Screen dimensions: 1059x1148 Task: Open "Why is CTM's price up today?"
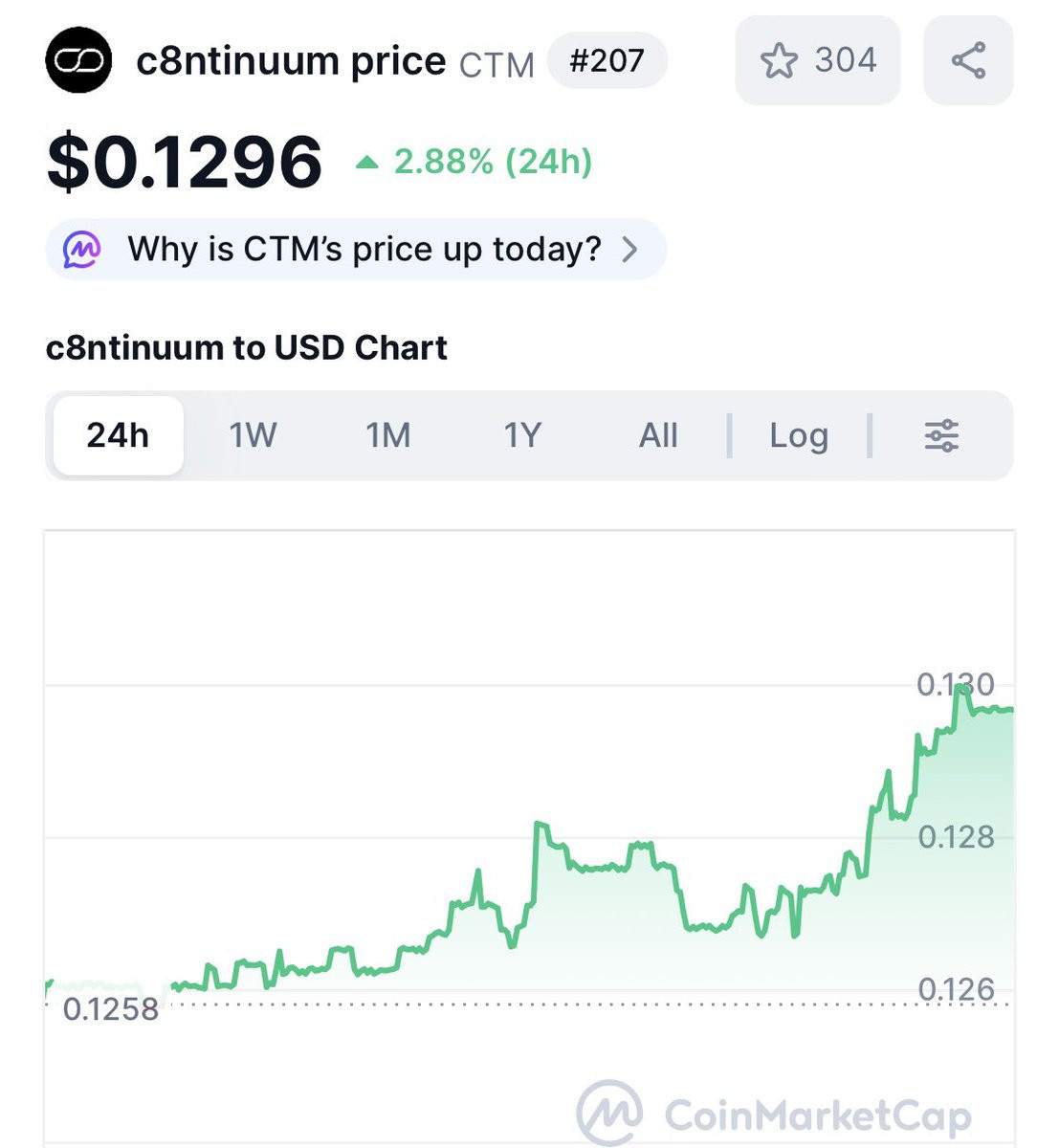tap(364, 250)
